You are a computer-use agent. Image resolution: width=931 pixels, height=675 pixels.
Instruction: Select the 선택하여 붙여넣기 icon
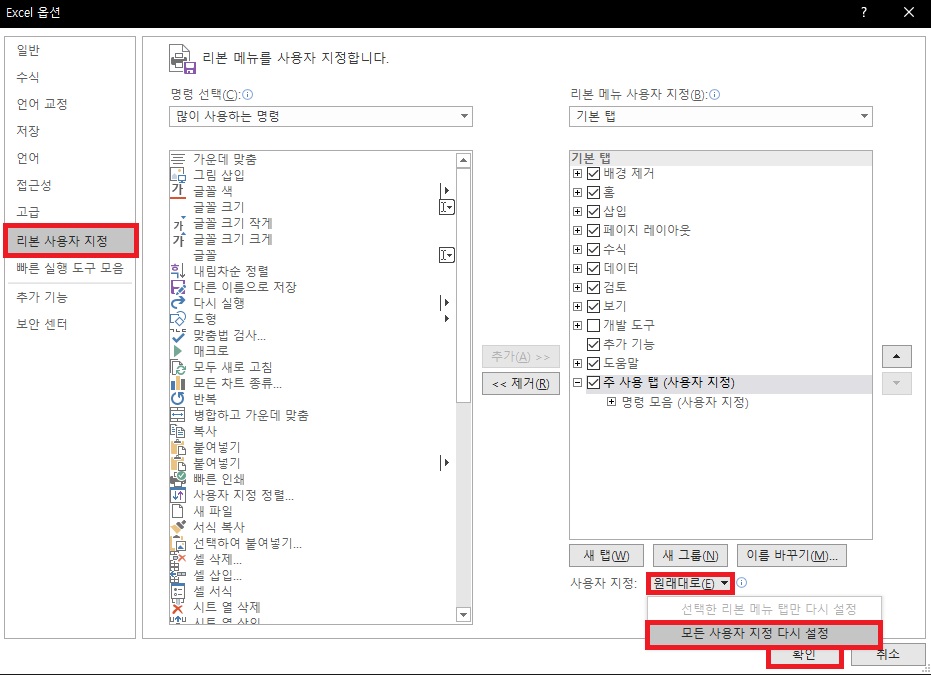pyautogui.click(x=178, y=543)
